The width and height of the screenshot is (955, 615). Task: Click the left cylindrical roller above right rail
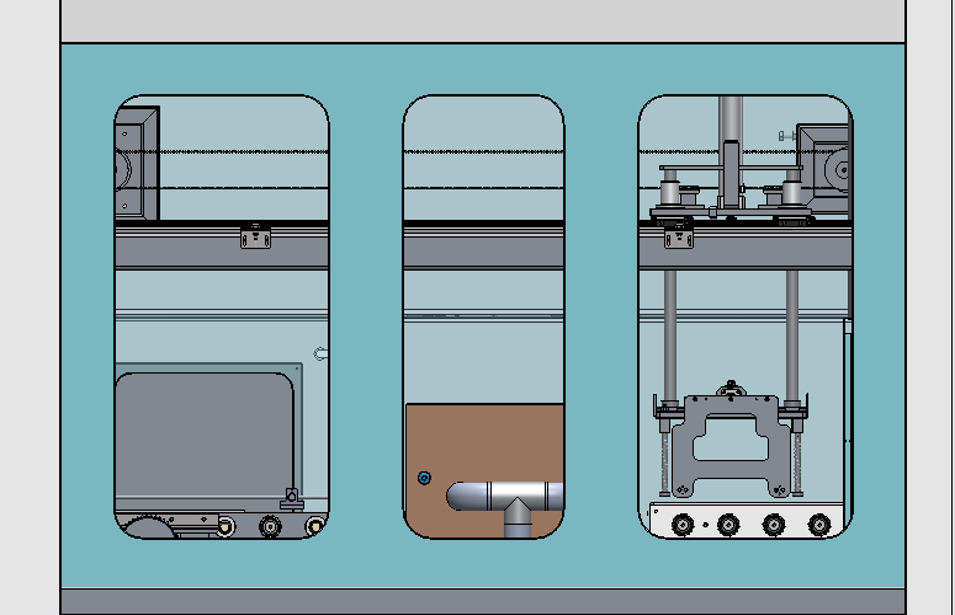pos(669,189)
